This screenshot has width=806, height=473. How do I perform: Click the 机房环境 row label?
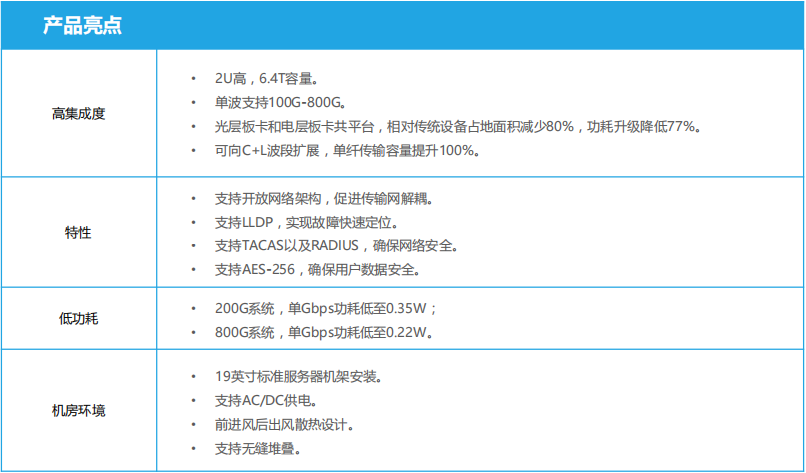point(78,410)
